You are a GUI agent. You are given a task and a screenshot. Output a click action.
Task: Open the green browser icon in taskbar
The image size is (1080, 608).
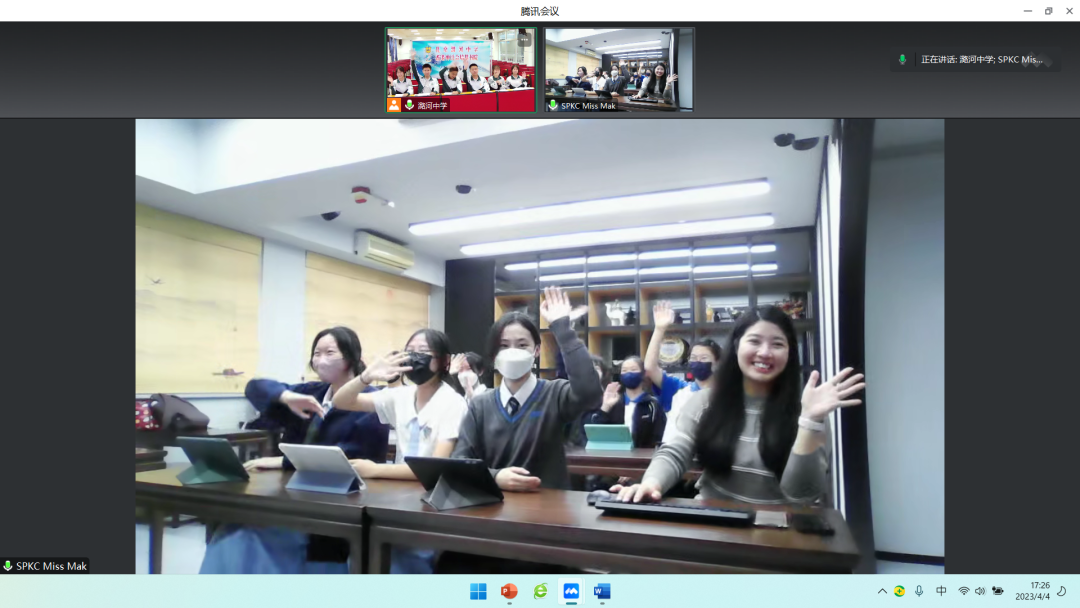point(540,591)
